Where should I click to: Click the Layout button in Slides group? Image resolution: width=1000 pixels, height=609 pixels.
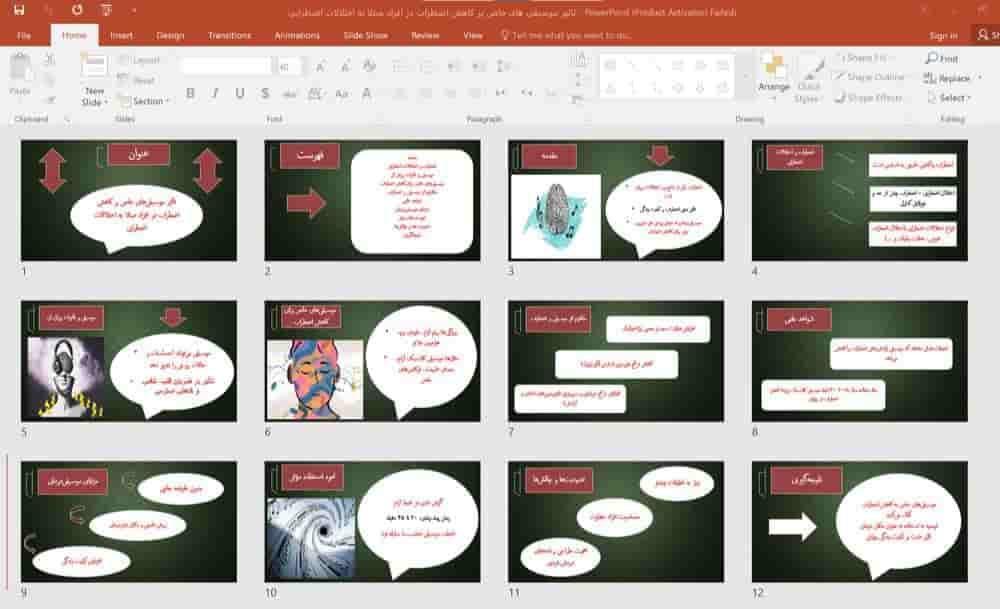pyautogui.click(x=140, y=60)
